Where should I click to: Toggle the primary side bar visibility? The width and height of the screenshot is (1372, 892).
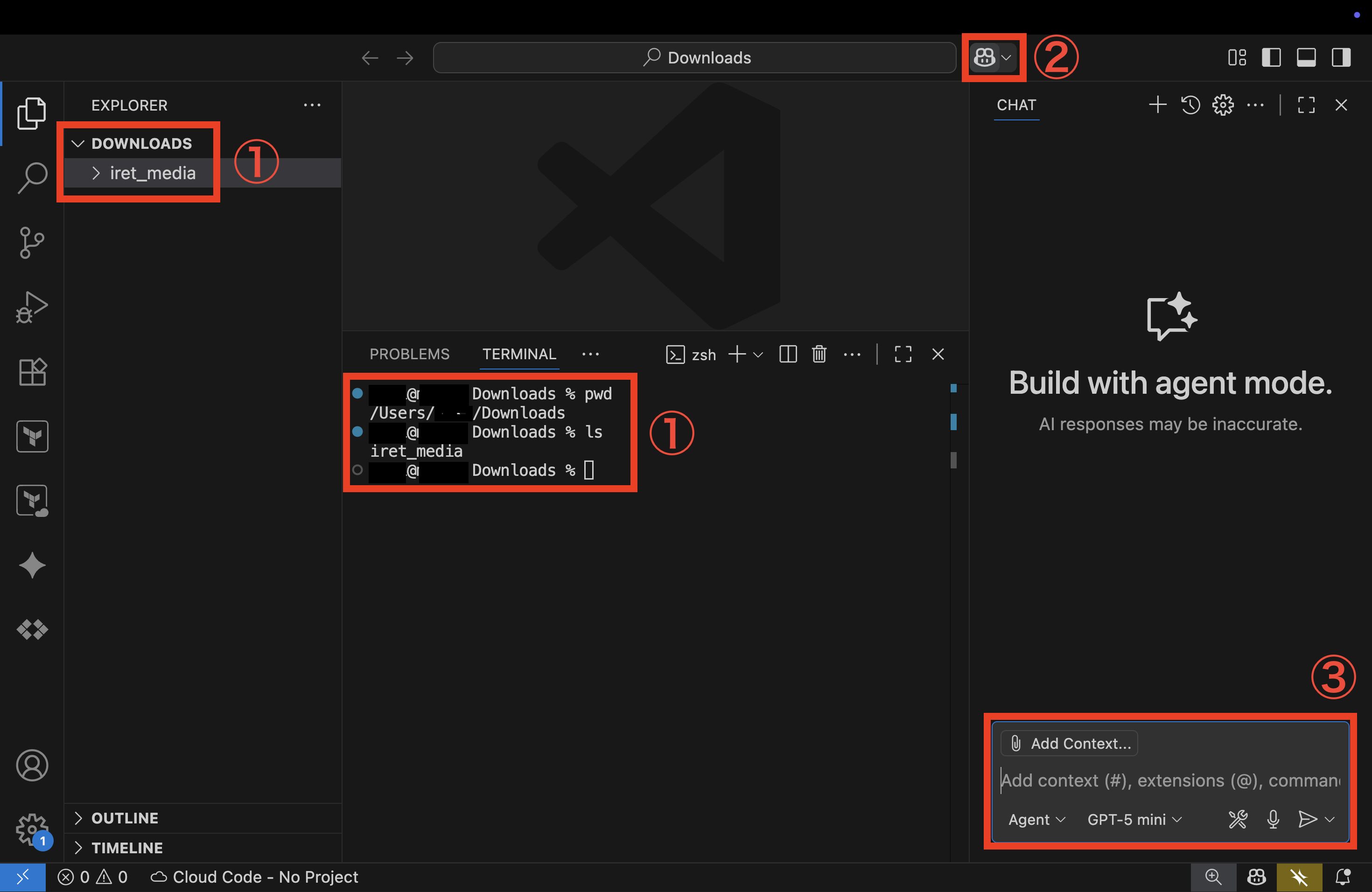(1271, 58)
